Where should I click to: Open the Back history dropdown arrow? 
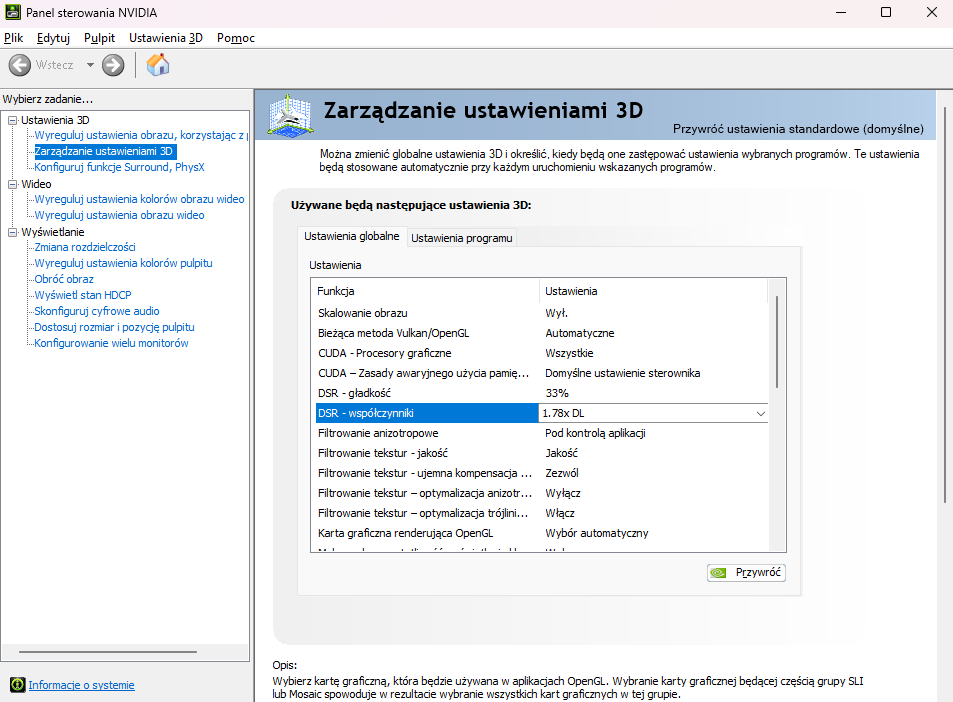[x=90, y=65]
